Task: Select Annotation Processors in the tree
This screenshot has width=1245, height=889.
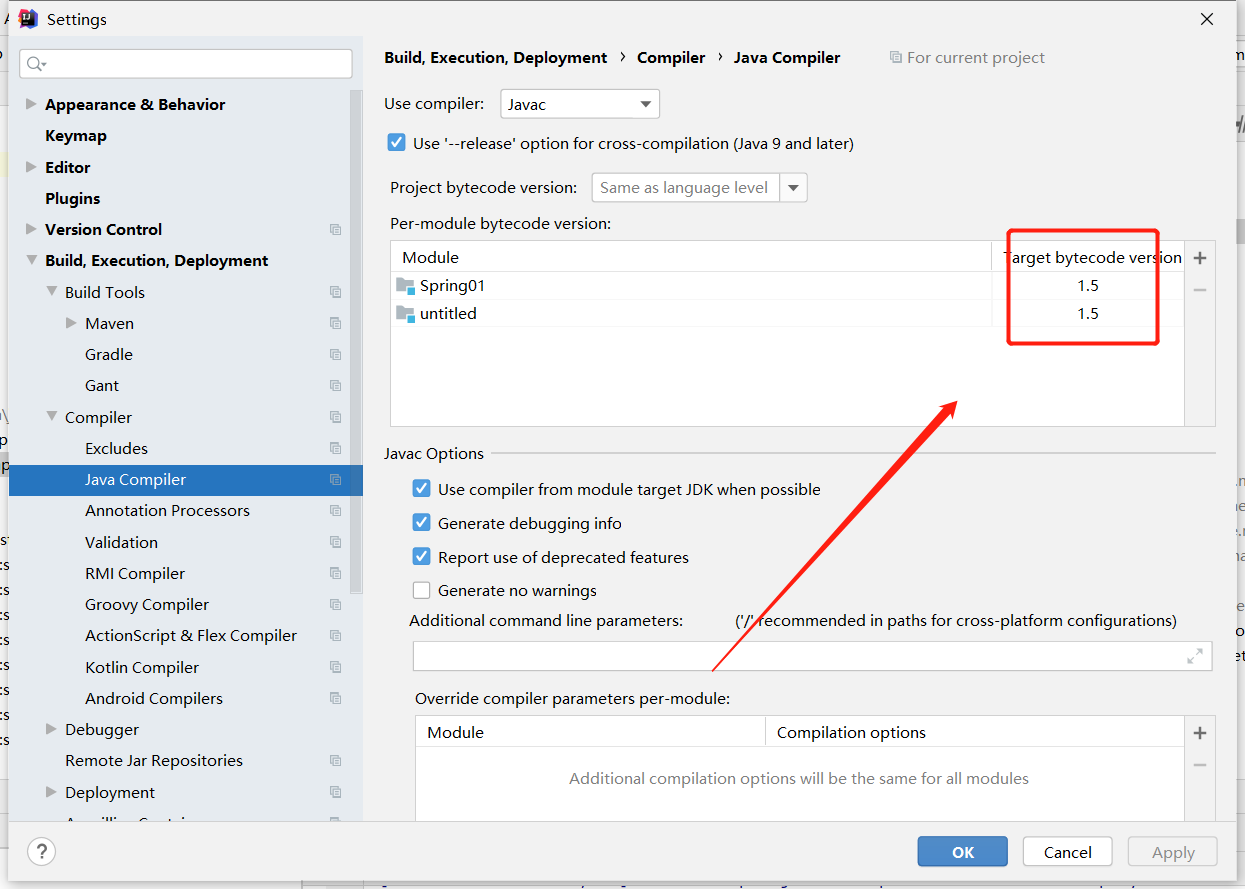Action: tap(167, 511)
